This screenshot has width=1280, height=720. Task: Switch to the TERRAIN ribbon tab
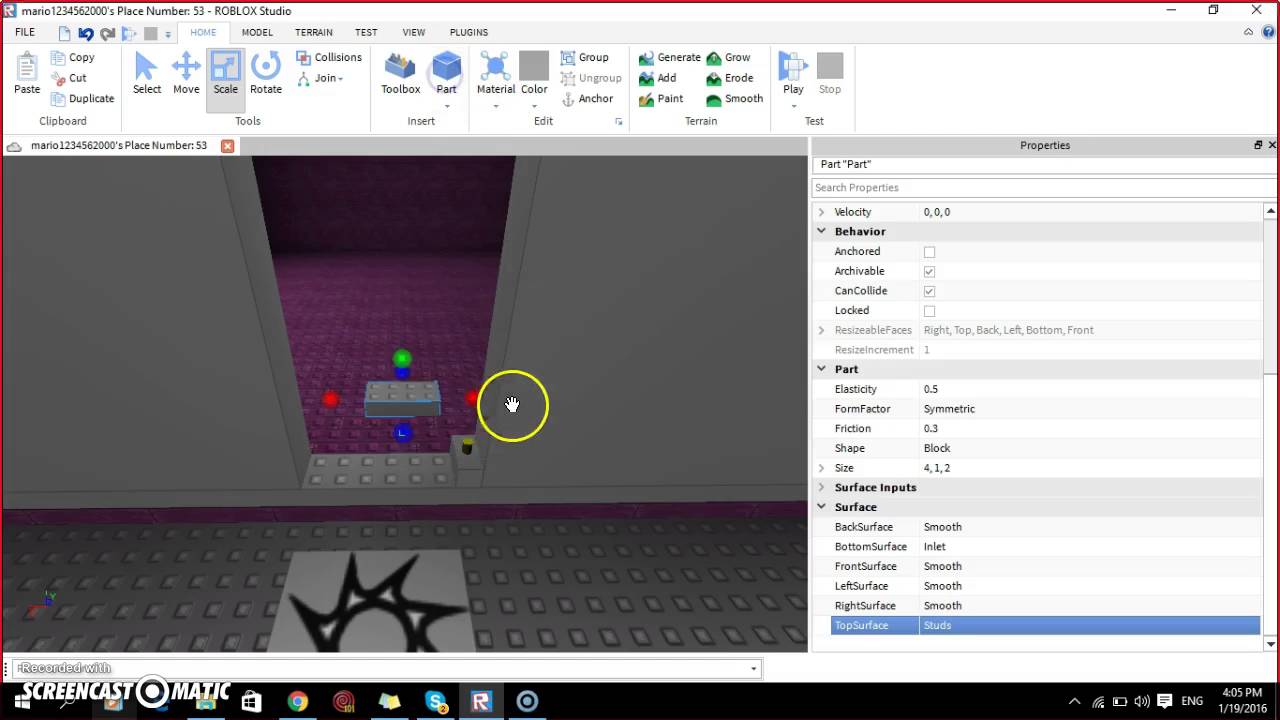314,32
